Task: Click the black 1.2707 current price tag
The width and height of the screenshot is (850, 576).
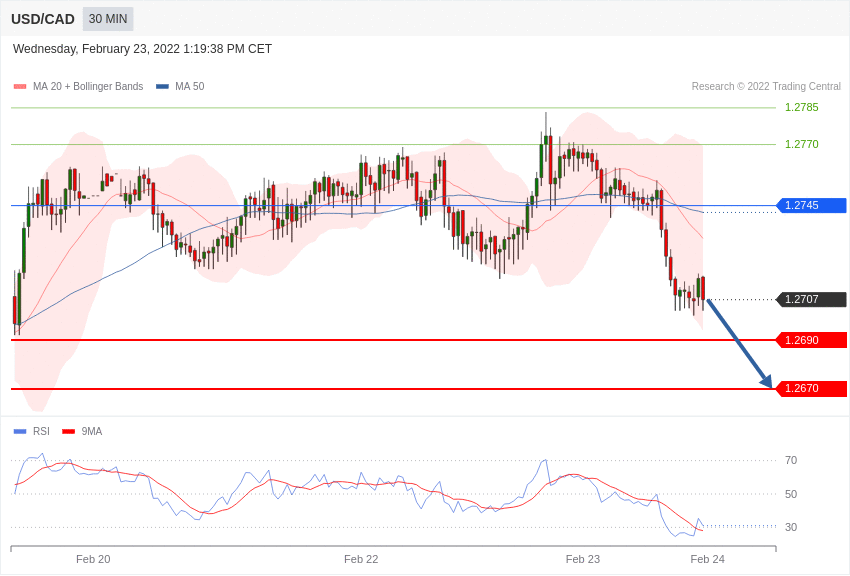Action: point(811,299)
